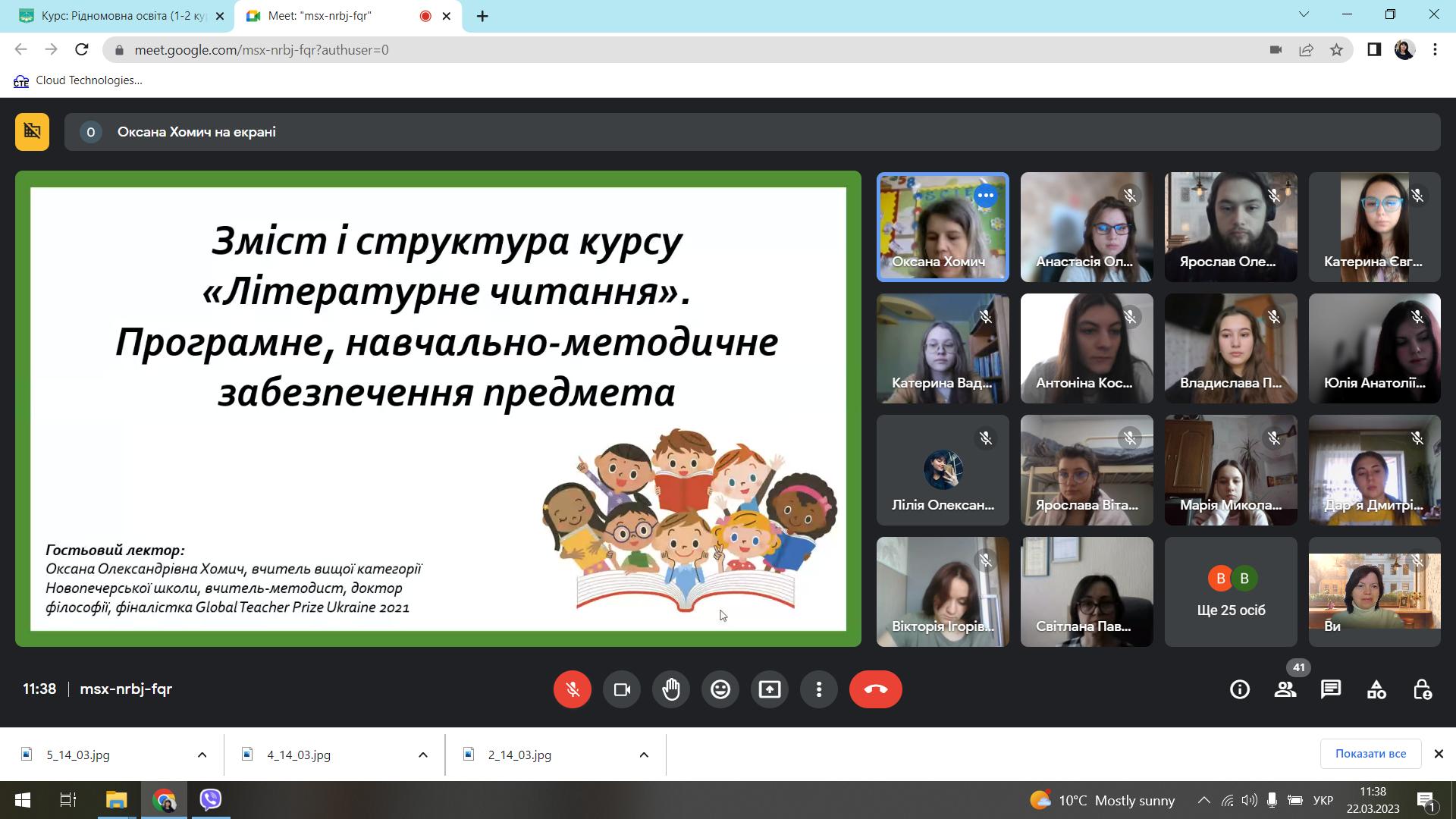
Task: Open the meeting chat panel
Action: click(1331, 689)
